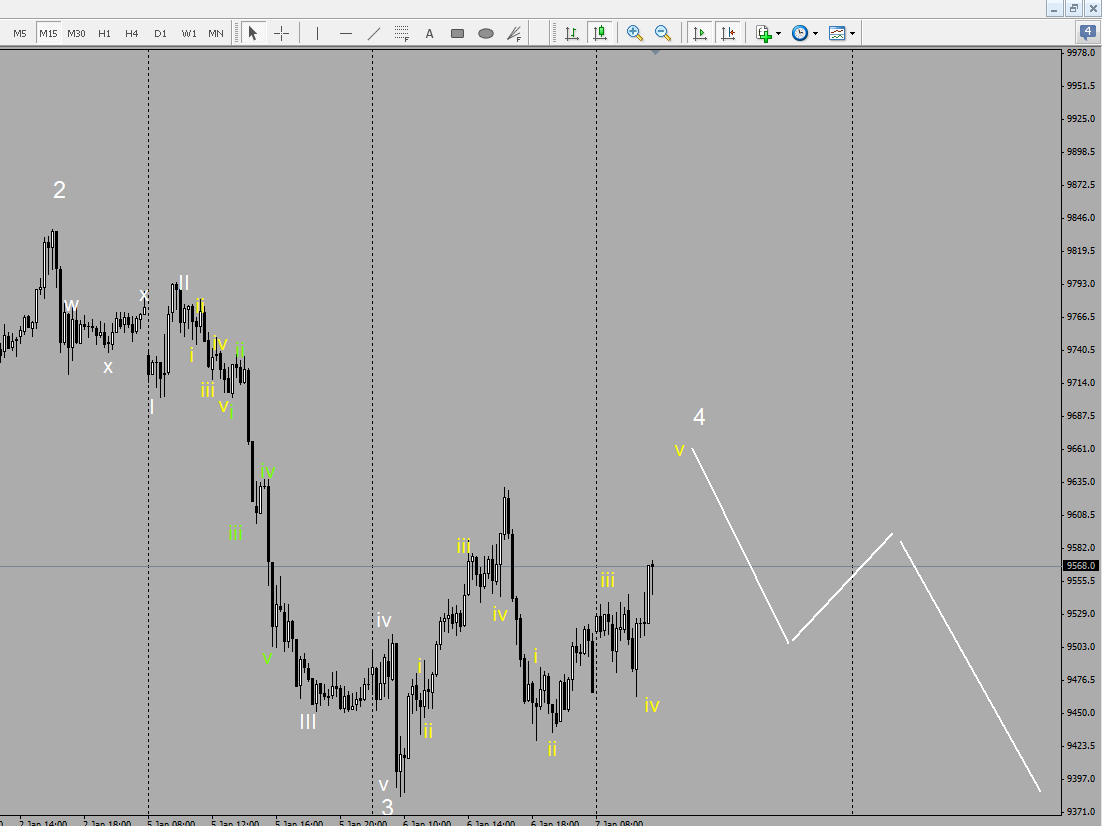
Task: Select the trendline drawing tool
Action: coord(374,33)
